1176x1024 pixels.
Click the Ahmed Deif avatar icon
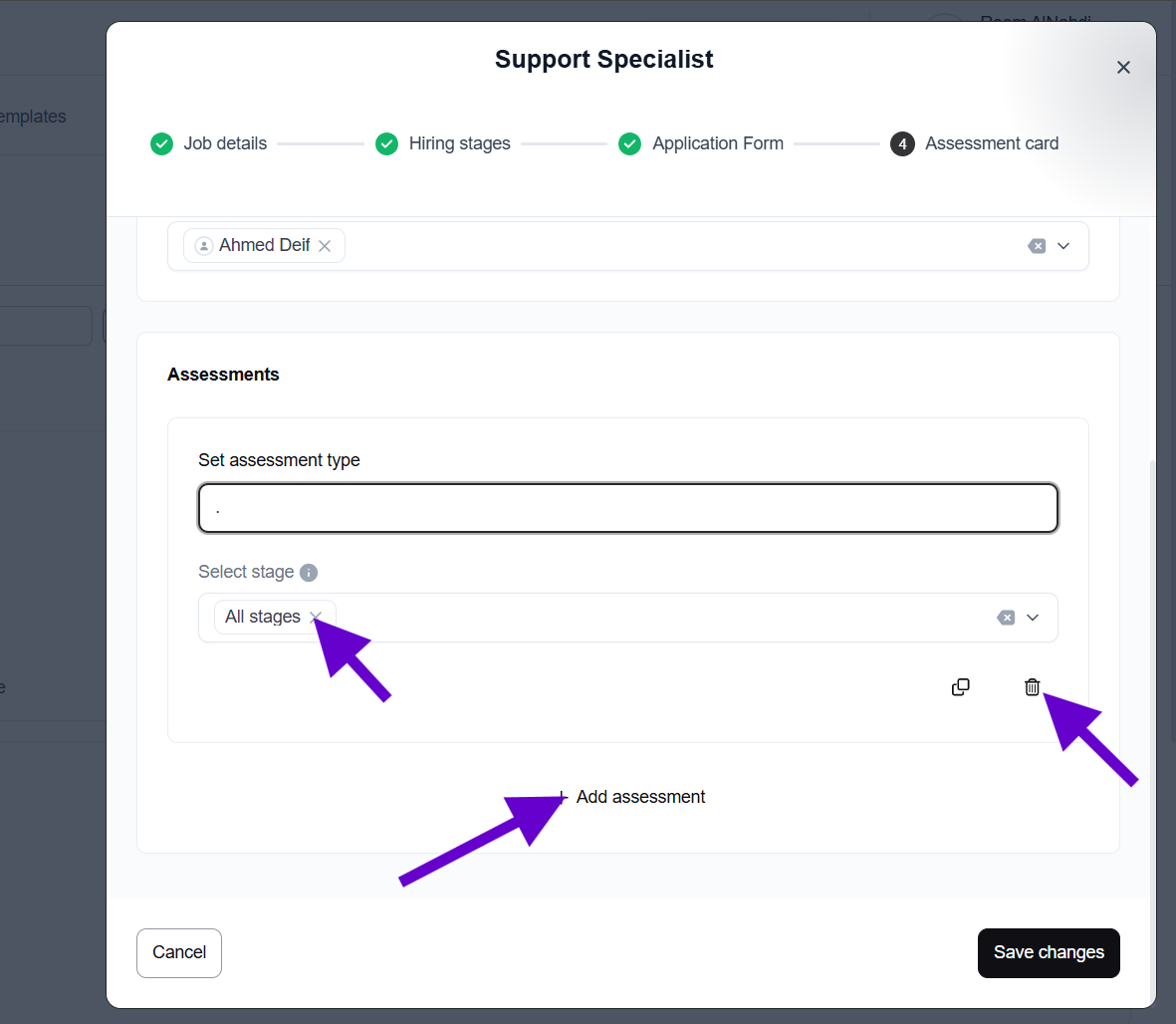pos(204,246)
